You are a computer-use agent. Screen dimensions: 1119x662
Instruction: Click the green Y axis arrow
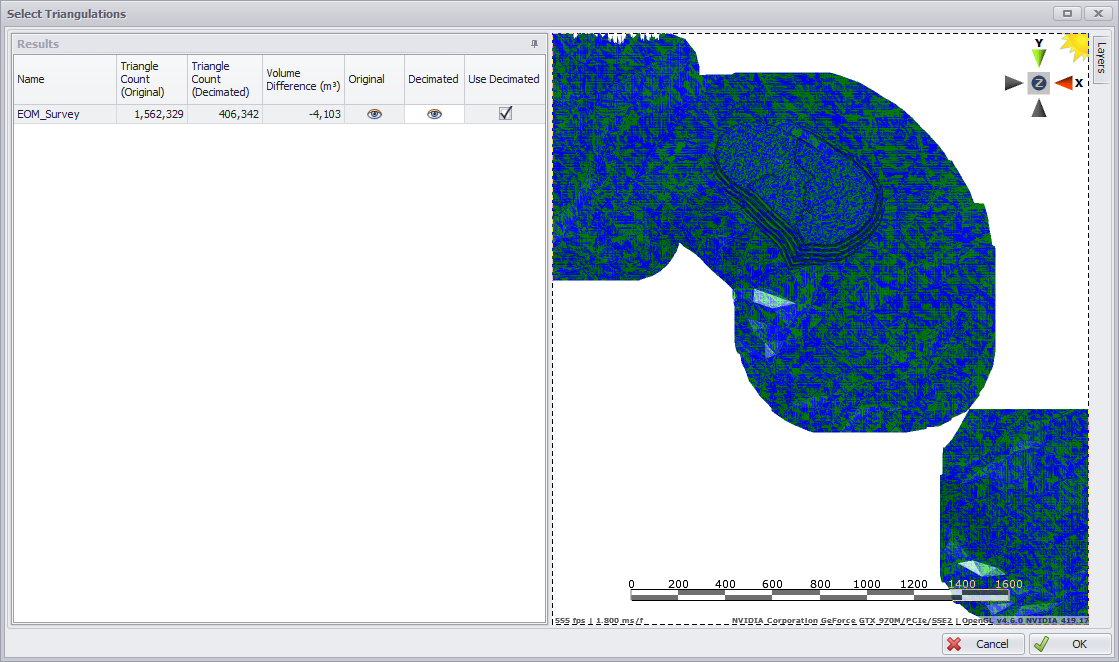coord(1039,58)
